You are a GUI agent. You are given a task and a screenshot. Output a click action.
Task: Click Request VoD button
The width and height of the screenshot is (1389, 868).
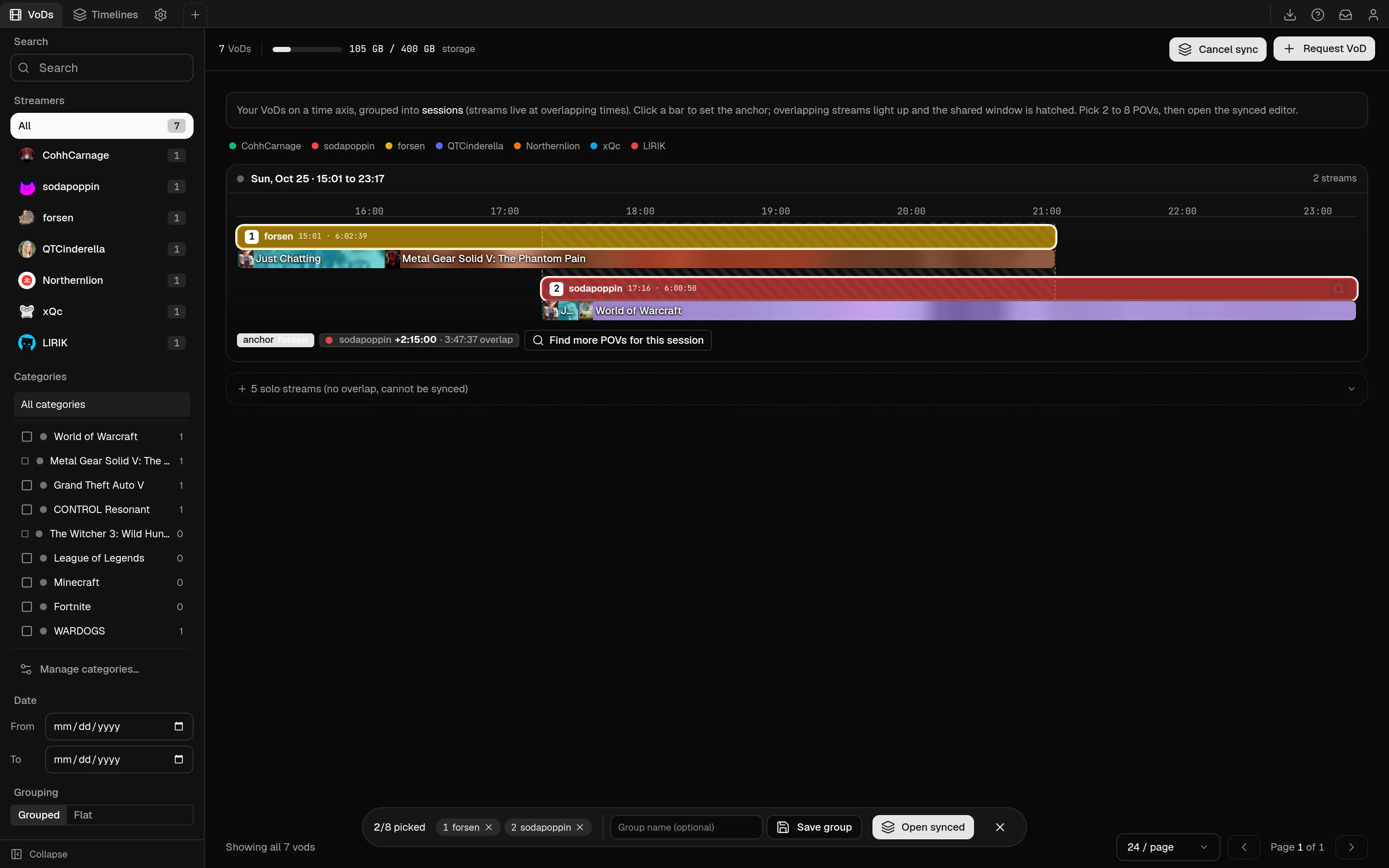point(1323,49)
